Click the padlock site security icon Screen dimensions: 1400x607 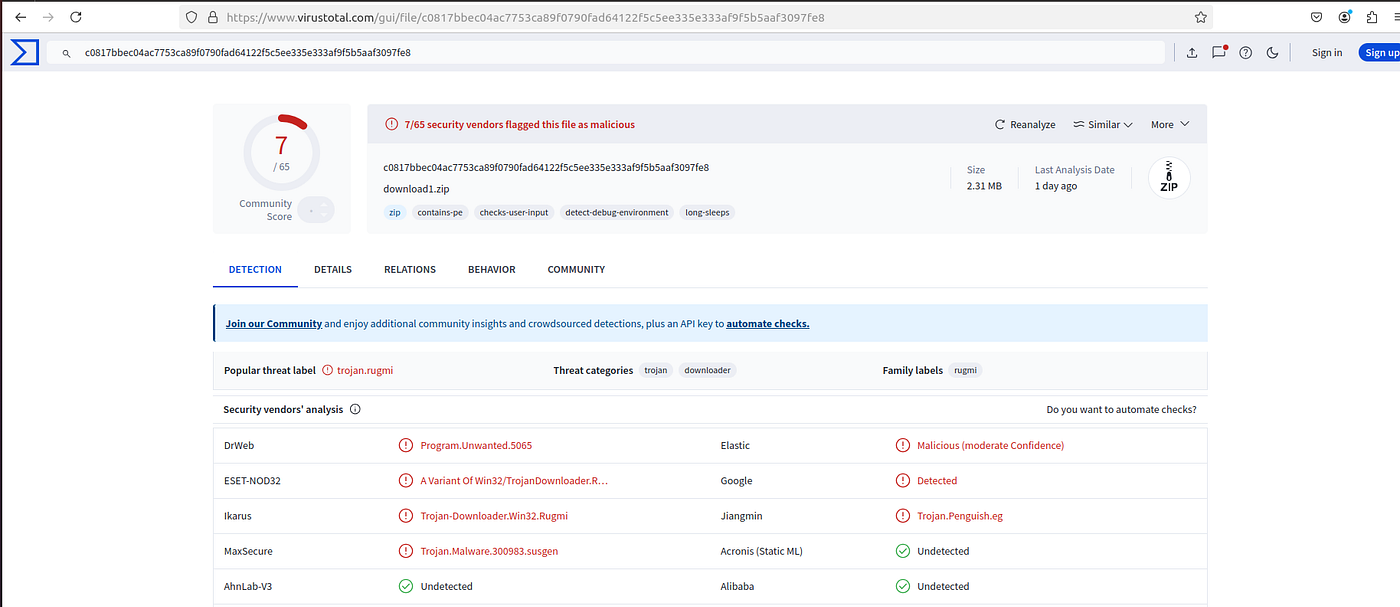pos(211,17)
